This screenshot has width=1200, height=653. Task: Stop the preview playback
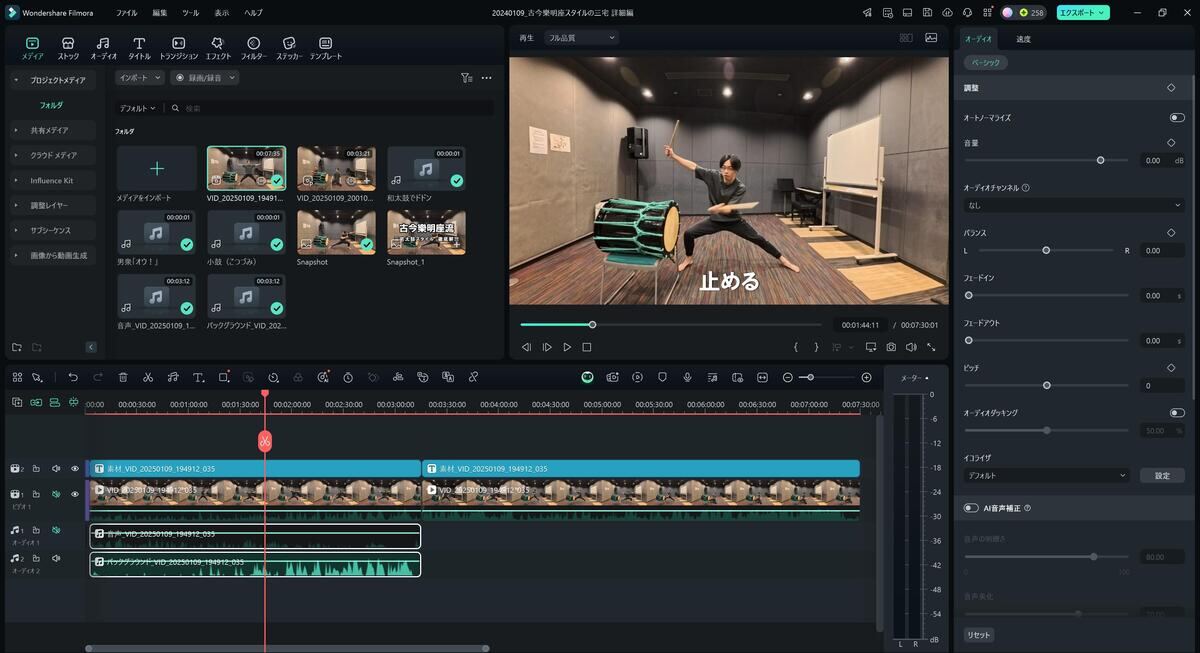coord(587,347)
